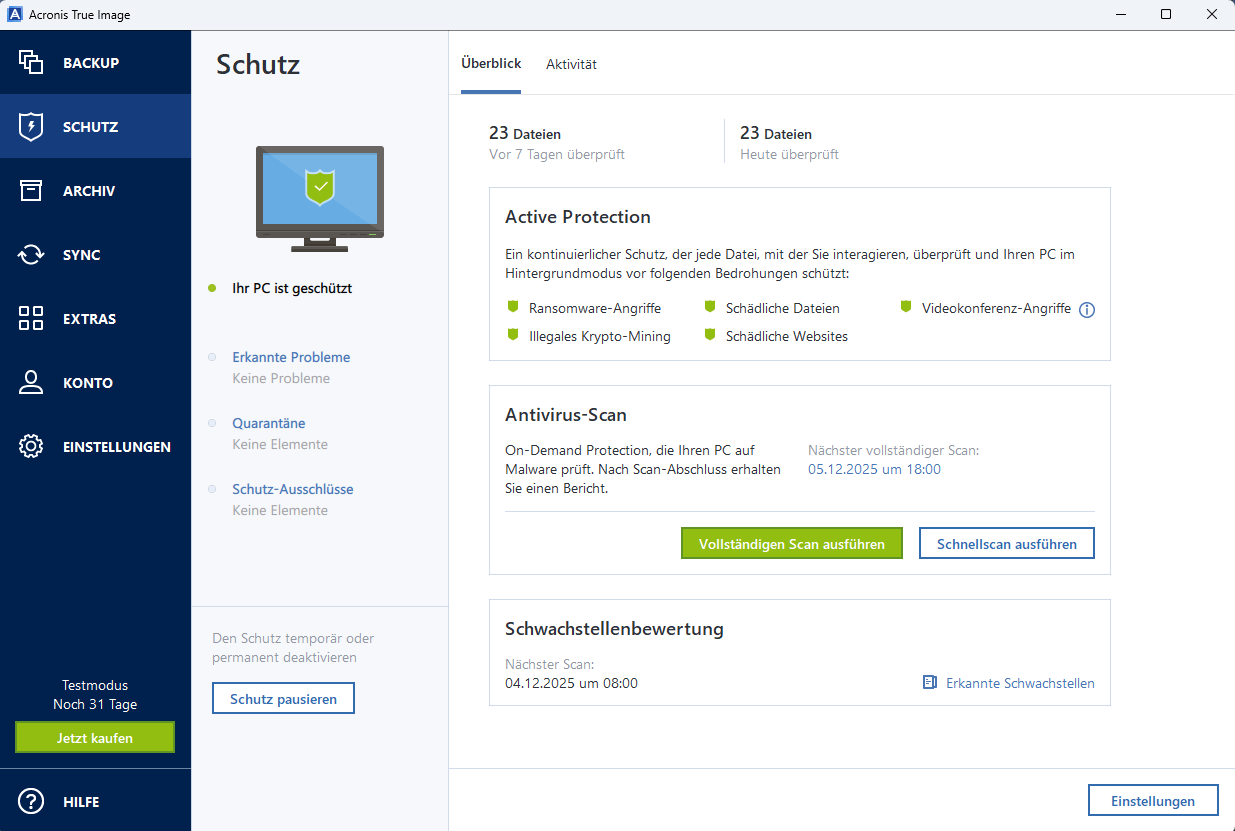Image resolution: width=1235 pixels, height=831 pixels.
Task: Open the Einstellungen gear icon in sidebar
Action: pyautogui.click(x=30, y=446)
